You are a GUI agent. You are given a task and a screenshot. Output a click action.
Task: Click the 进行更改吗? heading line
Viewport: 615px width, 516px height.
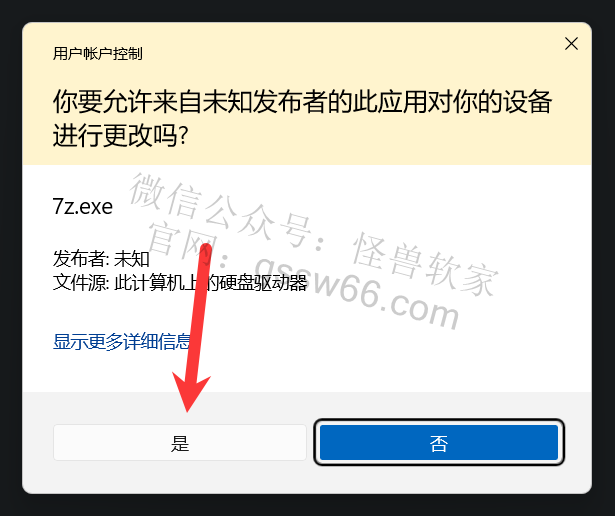(121, 135)
